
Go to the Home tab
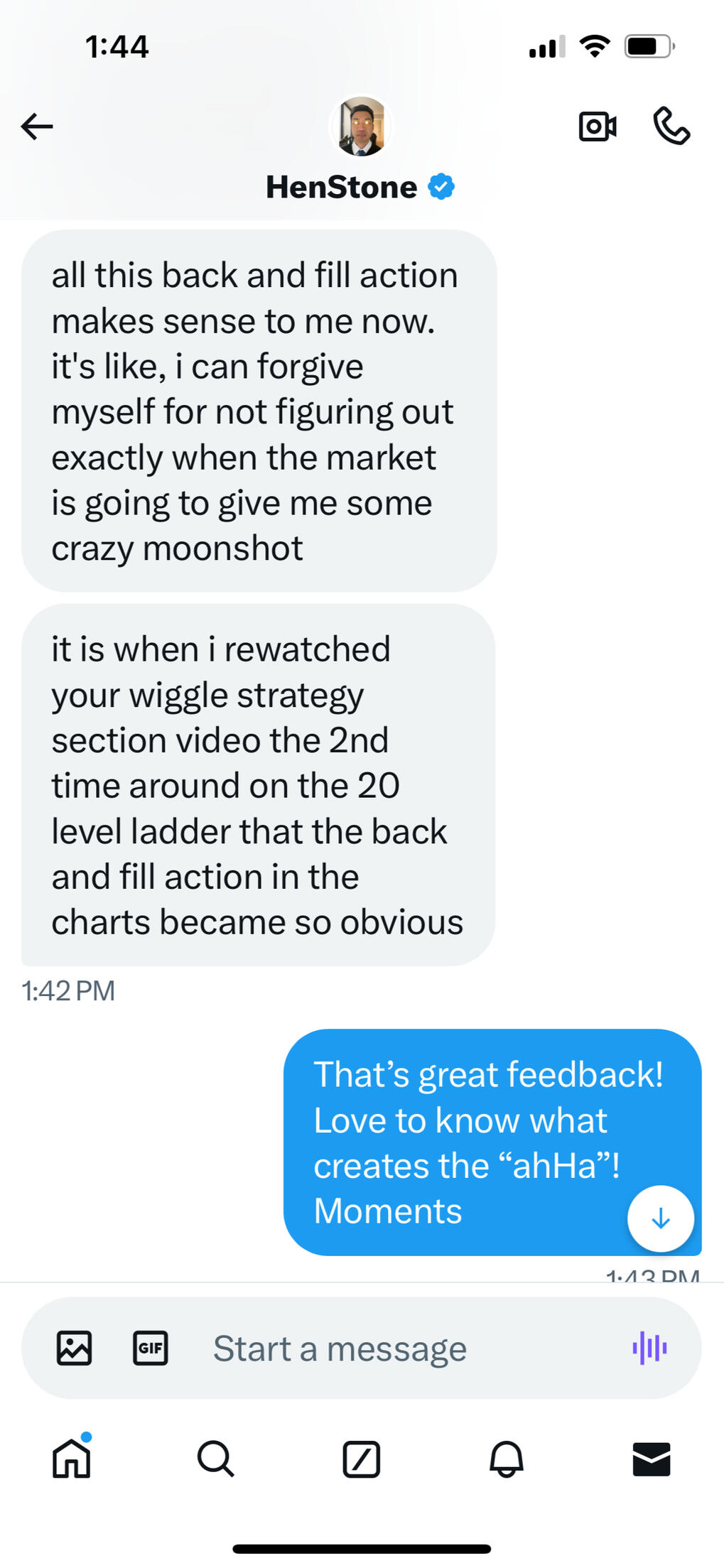tap(72, 1459)
